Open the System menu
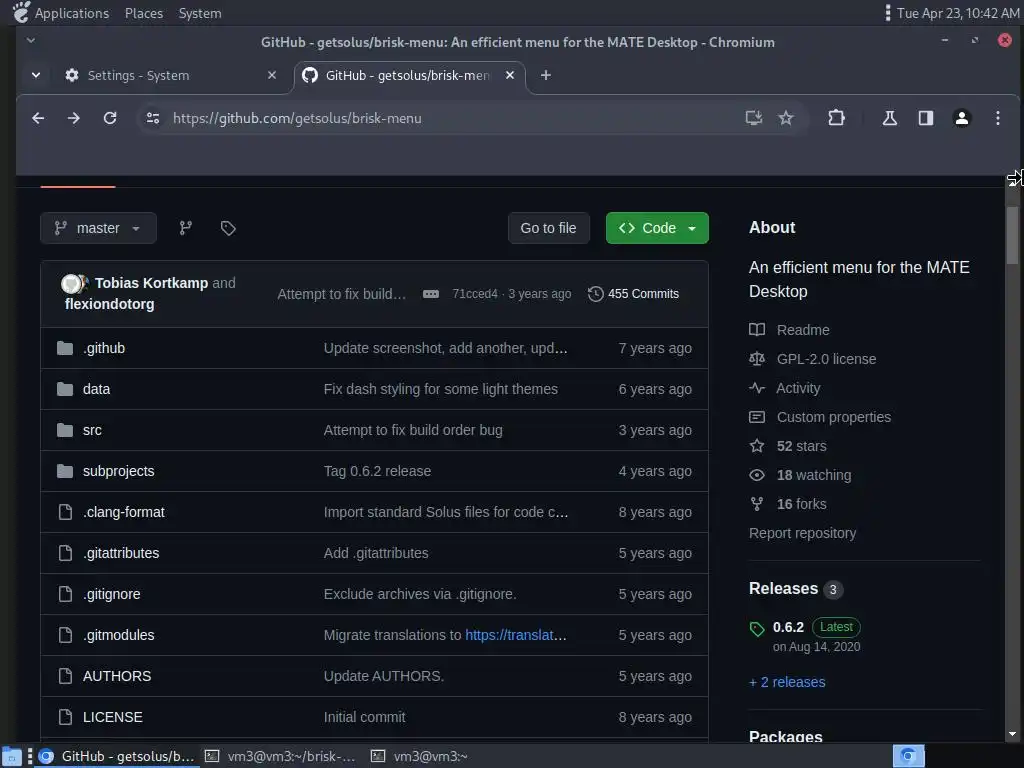Image resolution: width=1024 pixels, height=768 pixels. click(200, 13)
